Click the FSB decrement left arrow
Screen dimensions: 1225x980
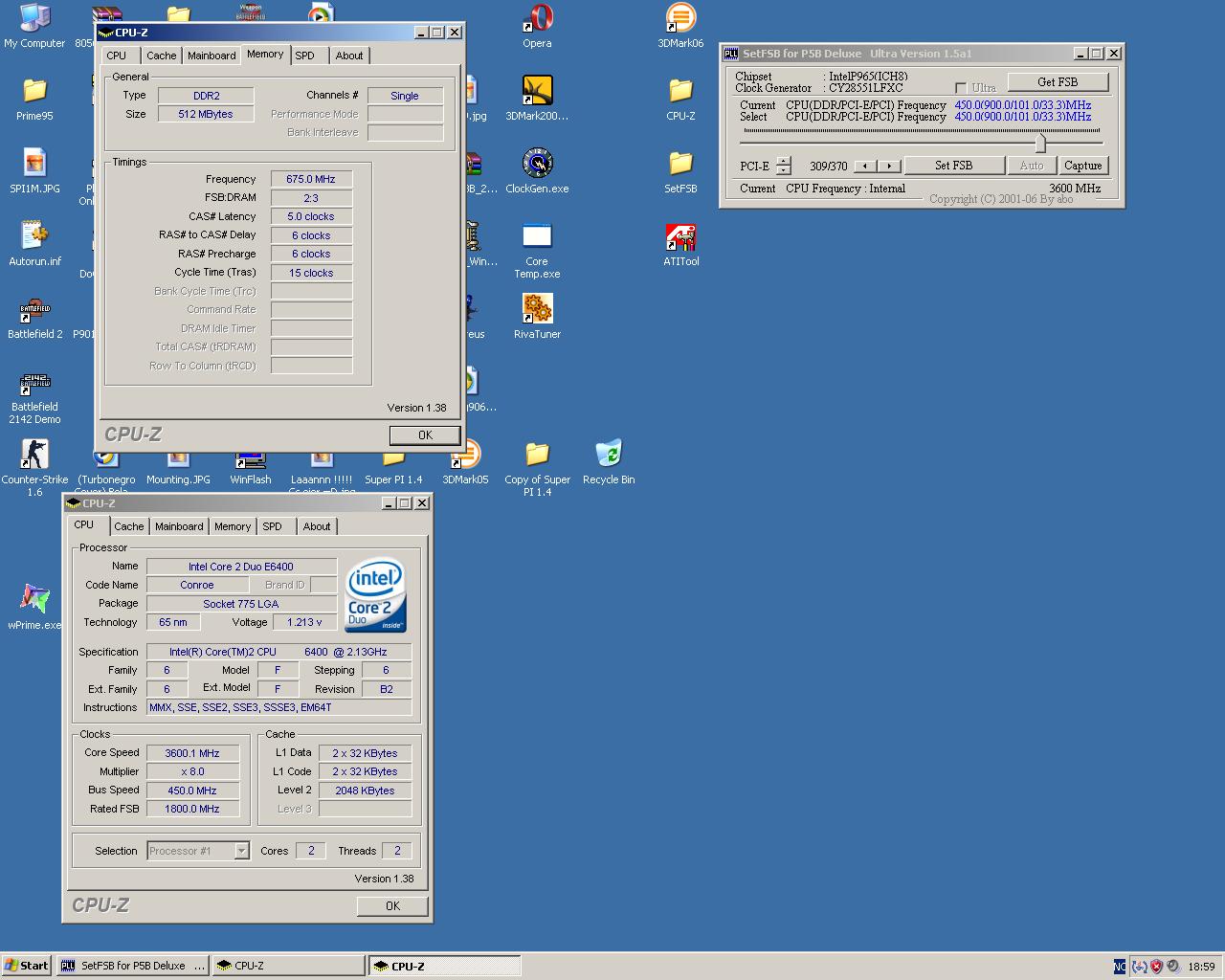pos(865,166)
